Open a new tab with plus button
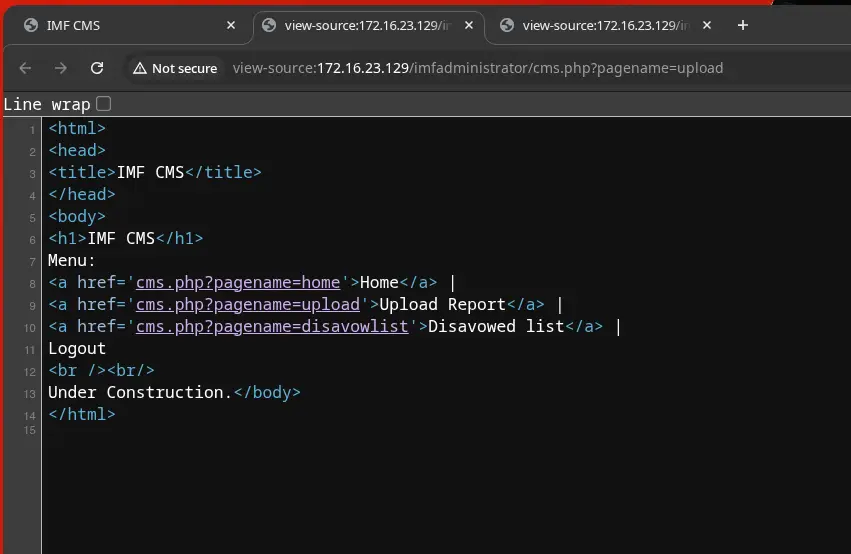 [742, 25]
